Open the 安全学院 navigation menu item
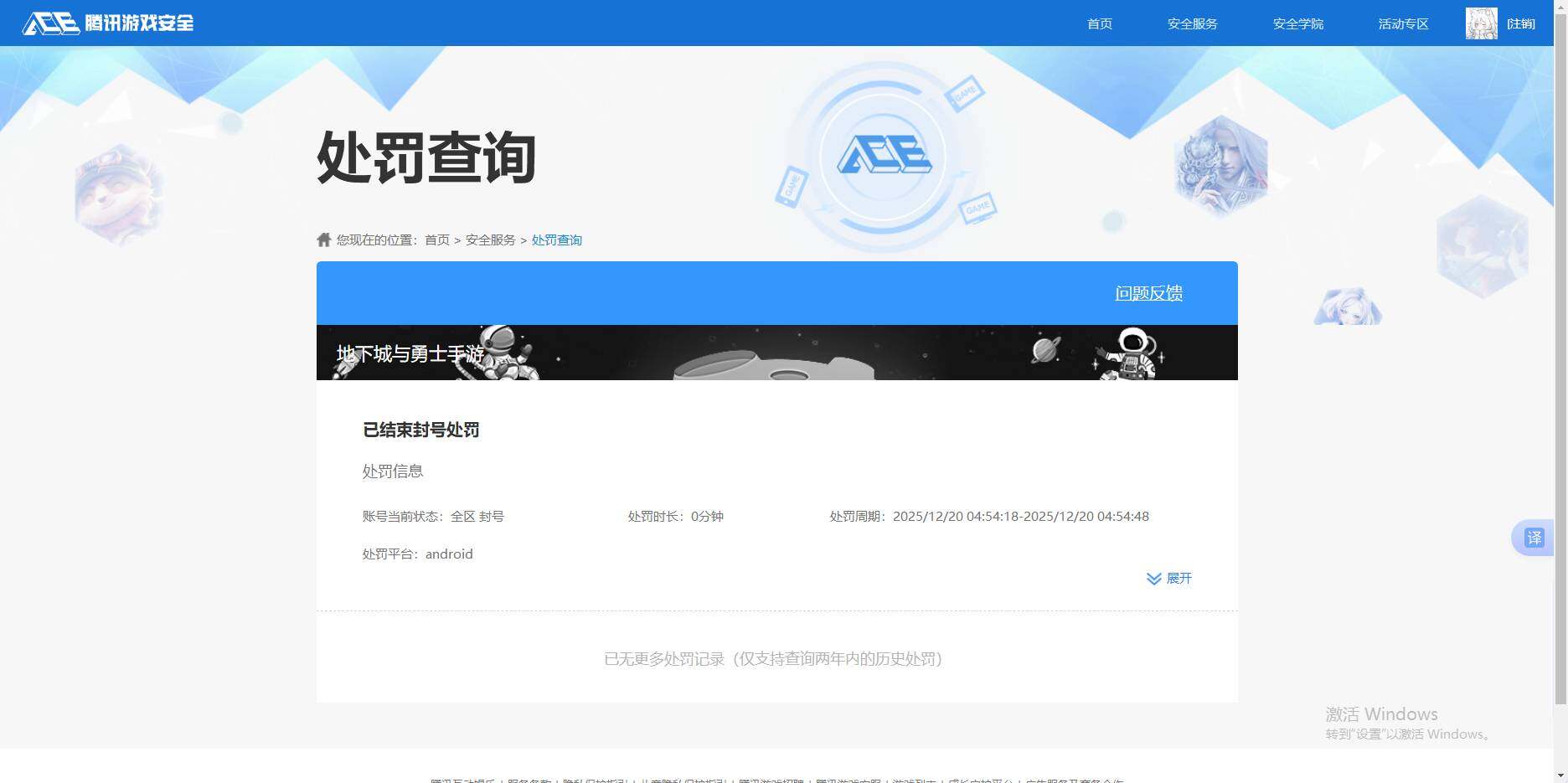The height and width of the screenshot is (783, 1568). [1297, 23]
